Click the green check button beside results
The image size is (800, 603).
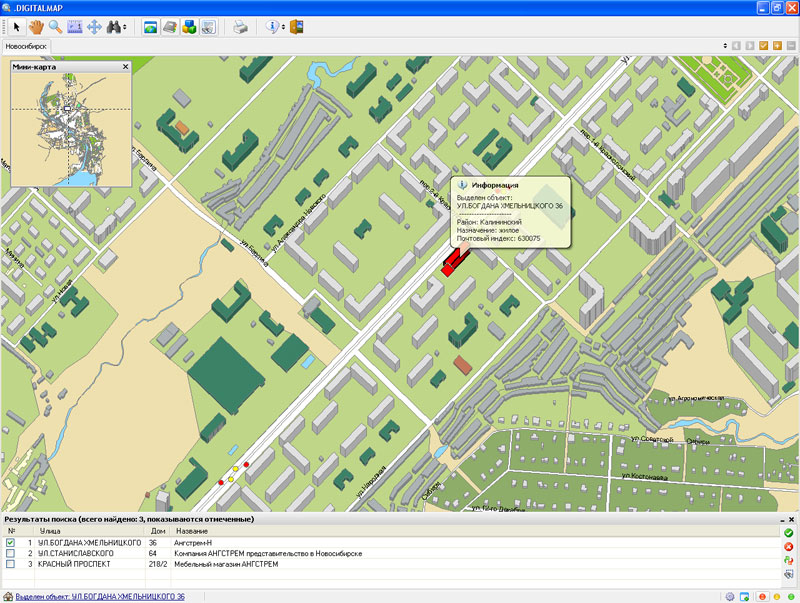(x=789, y=534)
